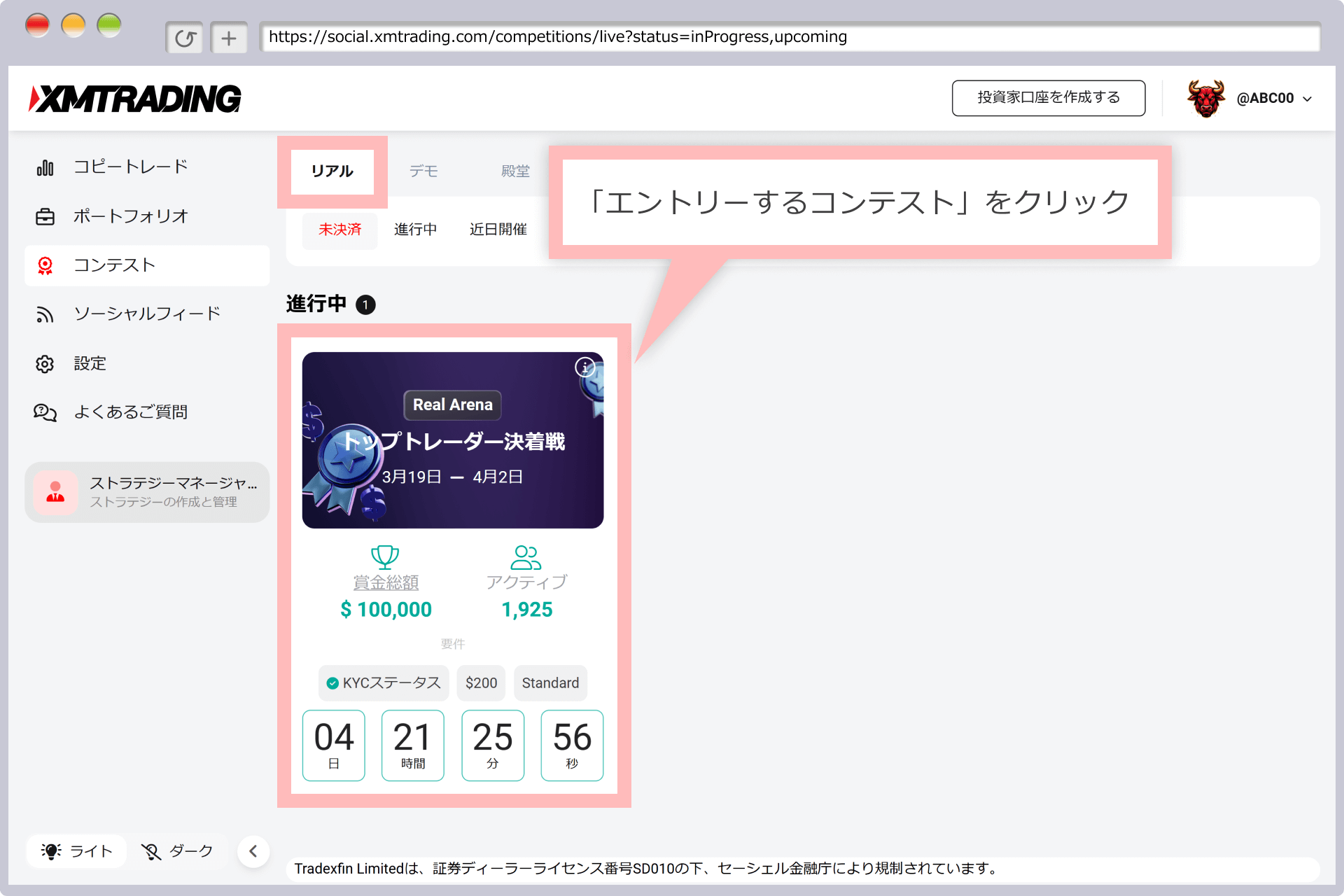Open the ポートフォリオ section icon
Image resolution: width=1344 pixels, height=896 pixels.
(x=45, y=216)
